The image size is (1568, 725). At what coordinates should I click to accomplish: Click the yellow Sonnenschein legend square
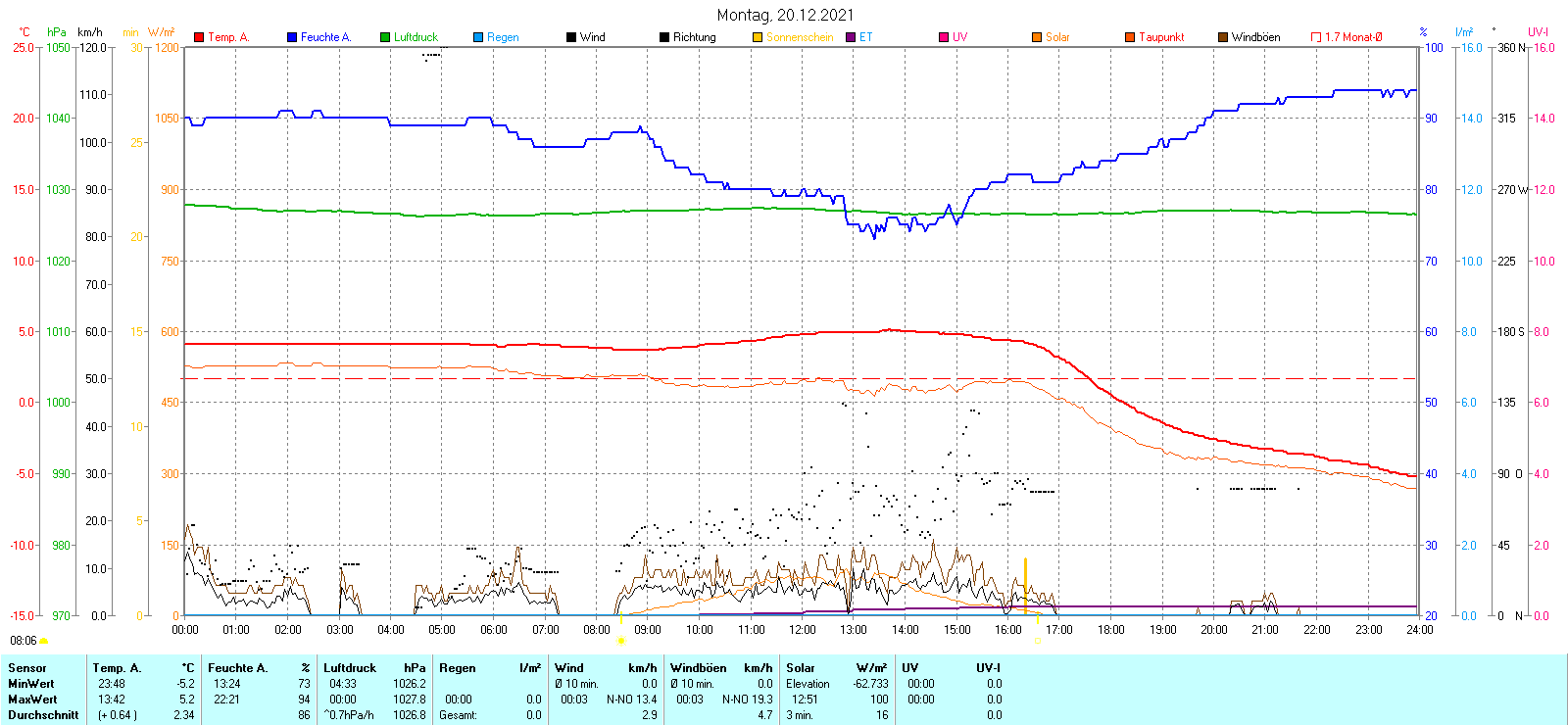pyautogui.click(x=758, y=37)
